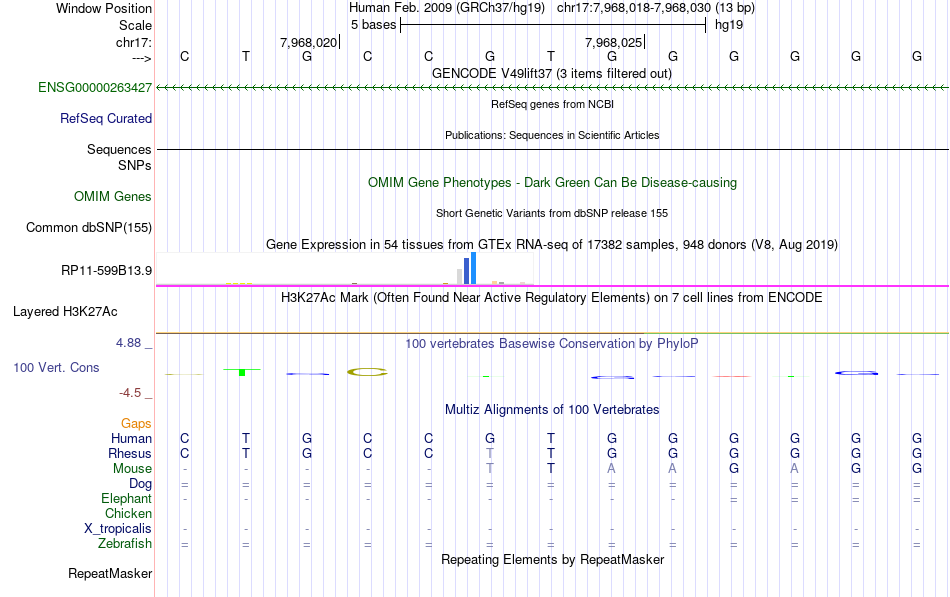Open the RefSeq Curated track label
The height and width of the screenshot is (597, 950).
click(105, 119)
